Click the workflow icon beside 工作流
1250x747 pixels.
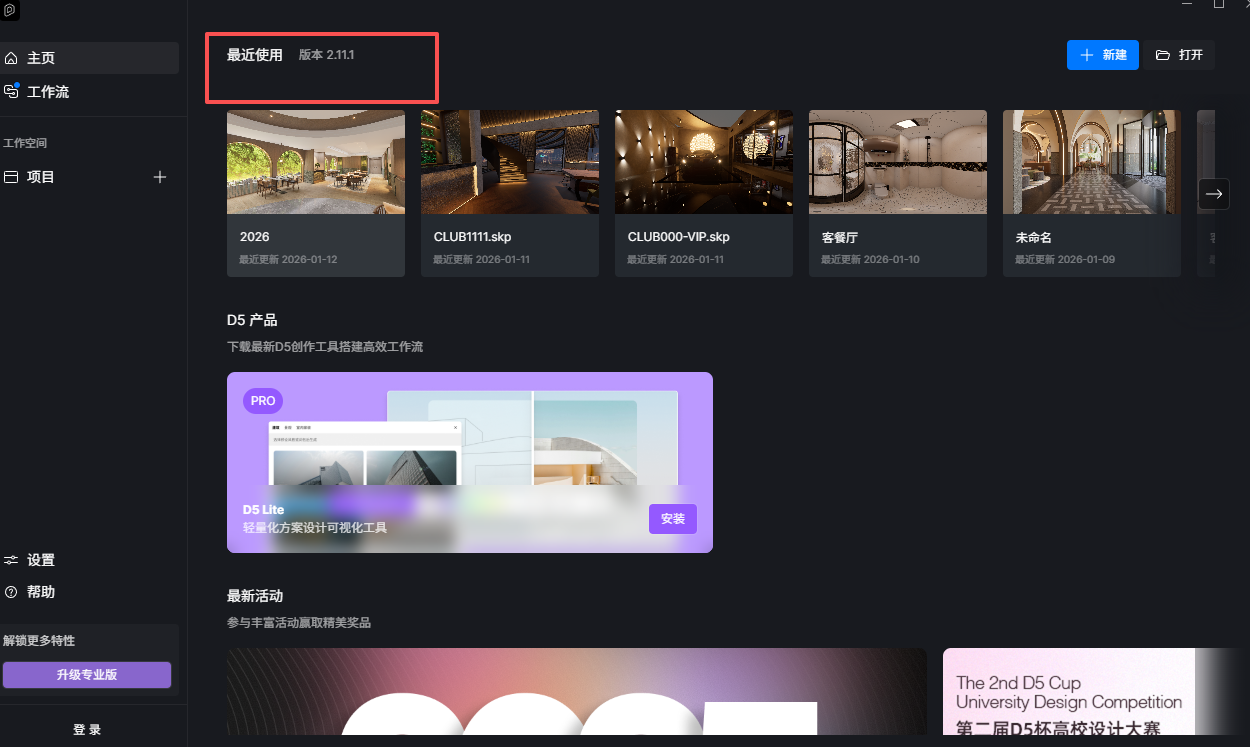click(x=11, y=91)
